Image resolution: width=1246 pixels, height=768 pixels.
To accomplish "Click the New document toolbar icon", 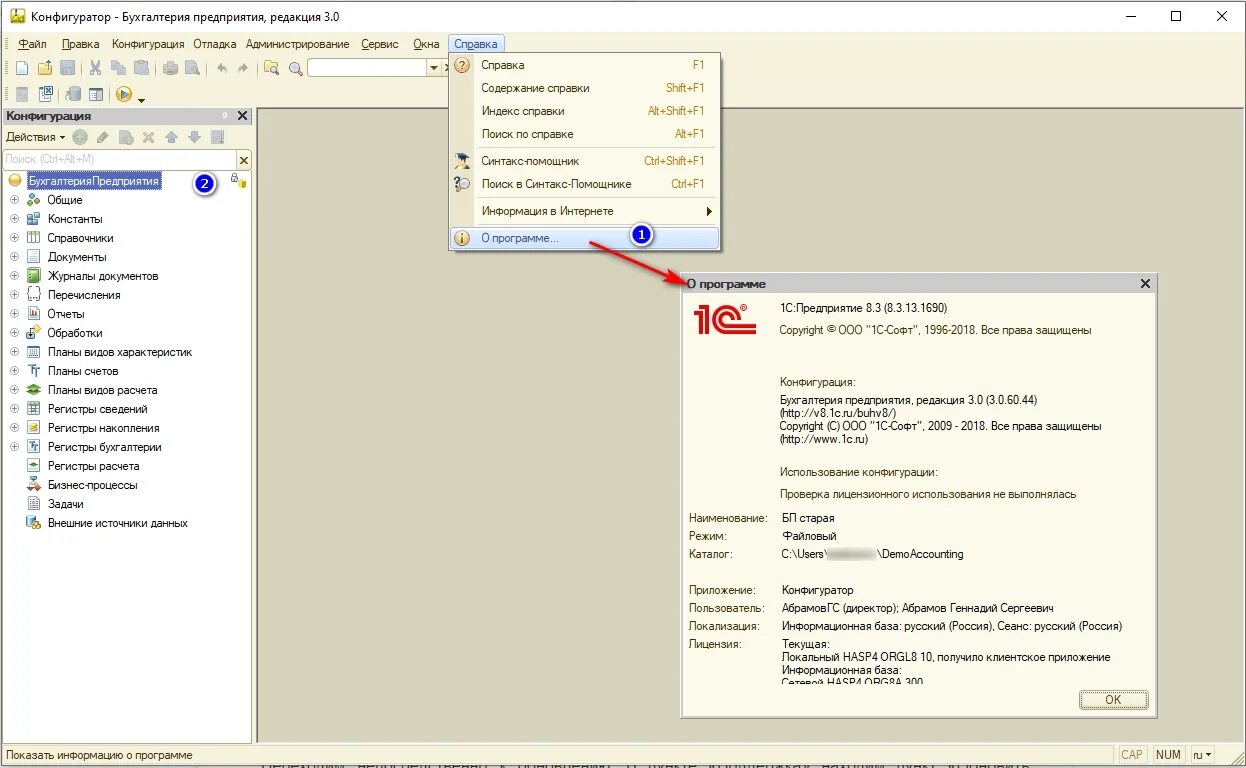I will [22, 68].
